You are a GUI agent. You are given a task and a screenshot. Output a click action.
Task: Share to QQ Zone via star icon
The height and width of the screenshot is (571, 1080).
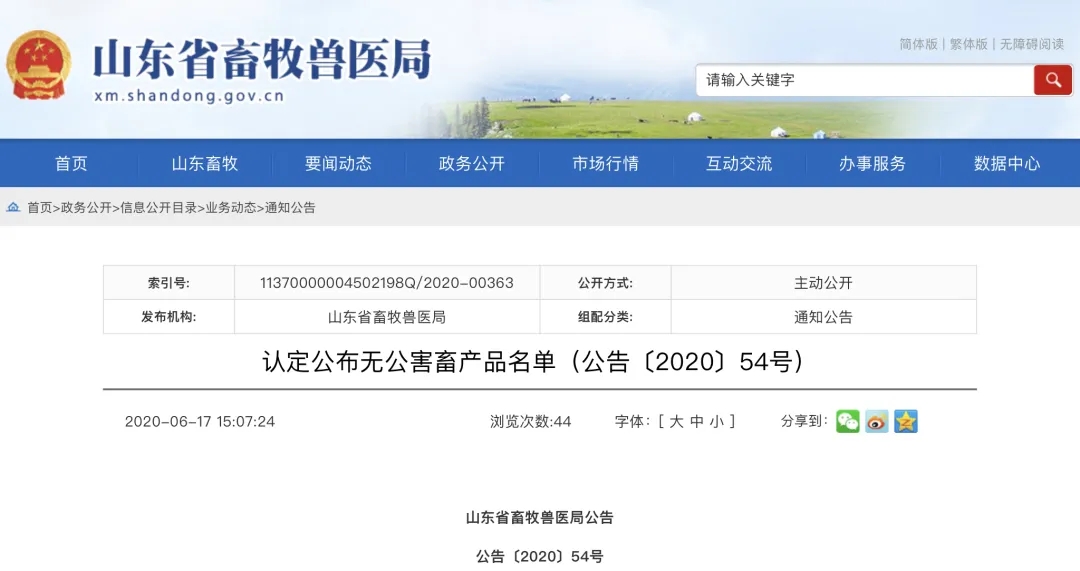click(x=906, y=421)
